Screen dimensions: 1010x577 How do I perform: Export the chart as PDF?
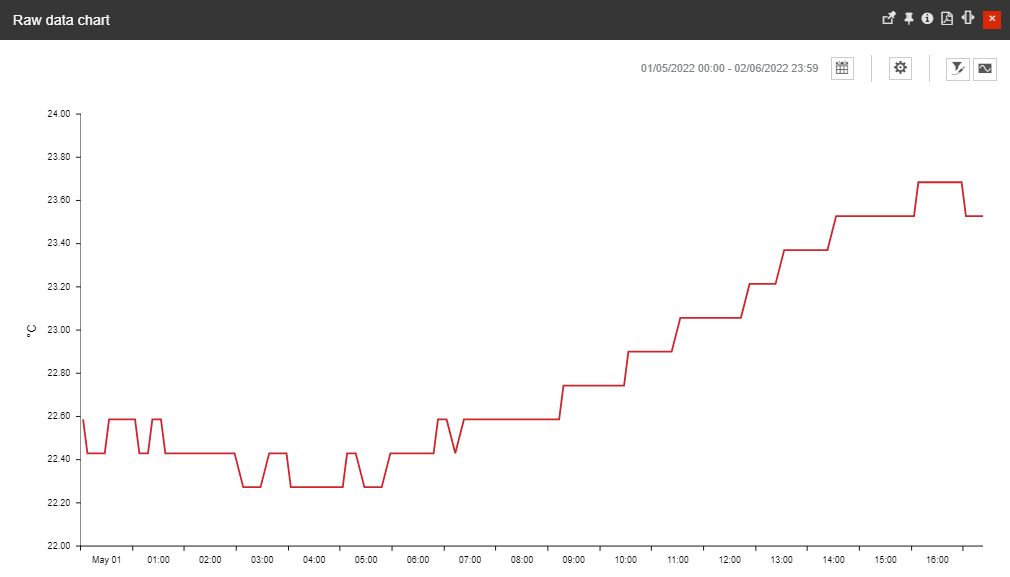pos(946,18)
